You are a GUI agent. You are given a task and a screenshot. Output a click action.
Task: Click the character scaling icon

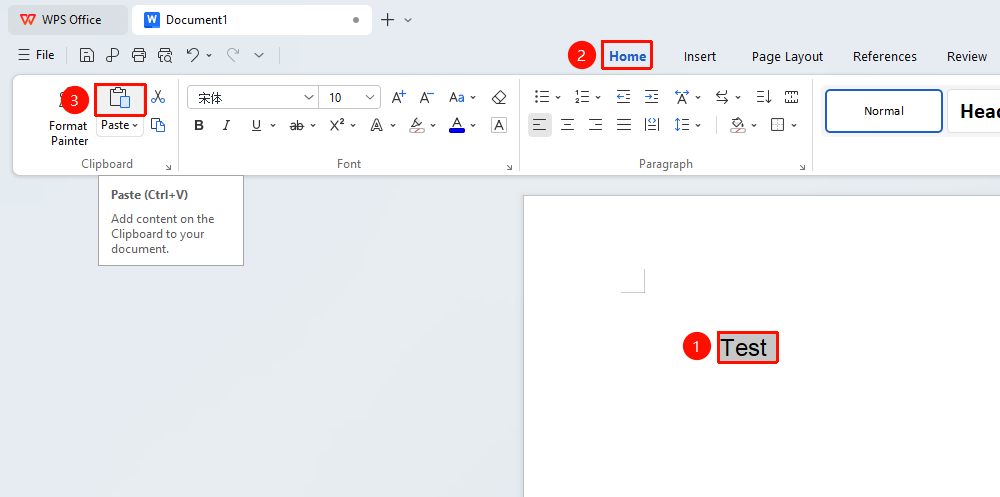682,97
